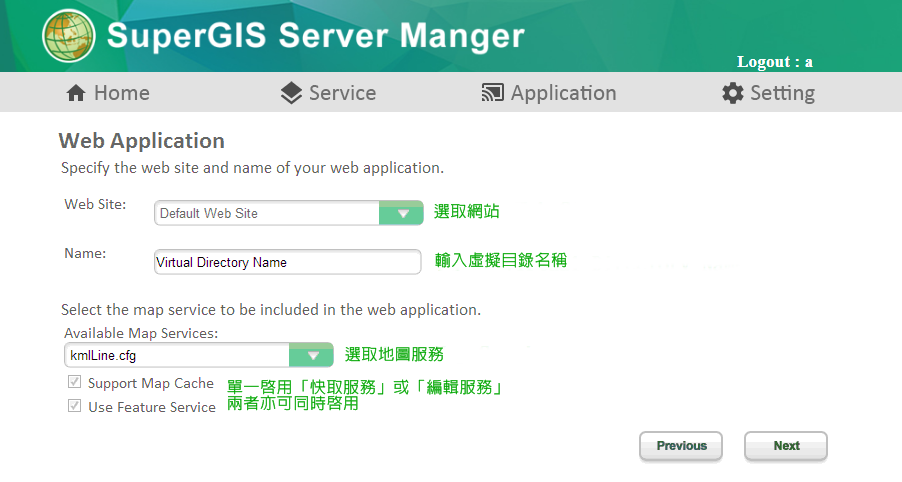
Task: Expand the Web Site dropdown arrow
Action: point(403,213)
